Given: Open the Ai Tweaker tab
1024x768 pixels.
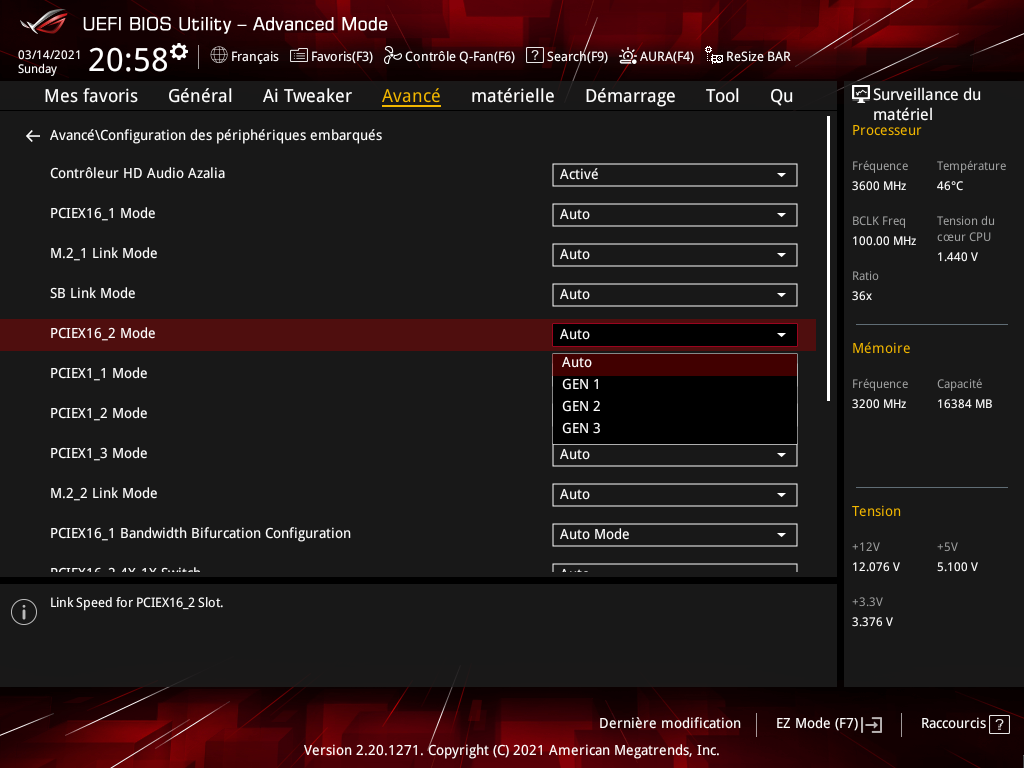Looking at the screenshot, I should coord(307,96).
